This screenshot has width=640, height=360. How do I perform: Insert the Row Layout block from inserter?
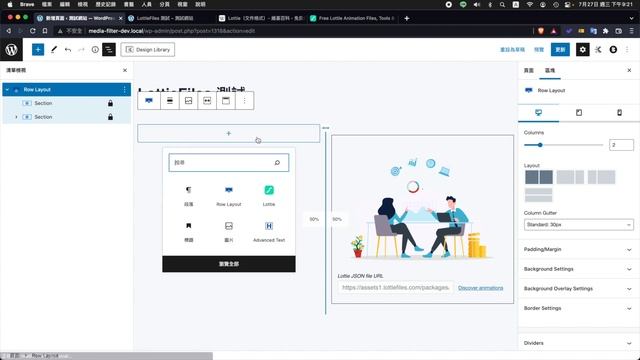[229, 196]
